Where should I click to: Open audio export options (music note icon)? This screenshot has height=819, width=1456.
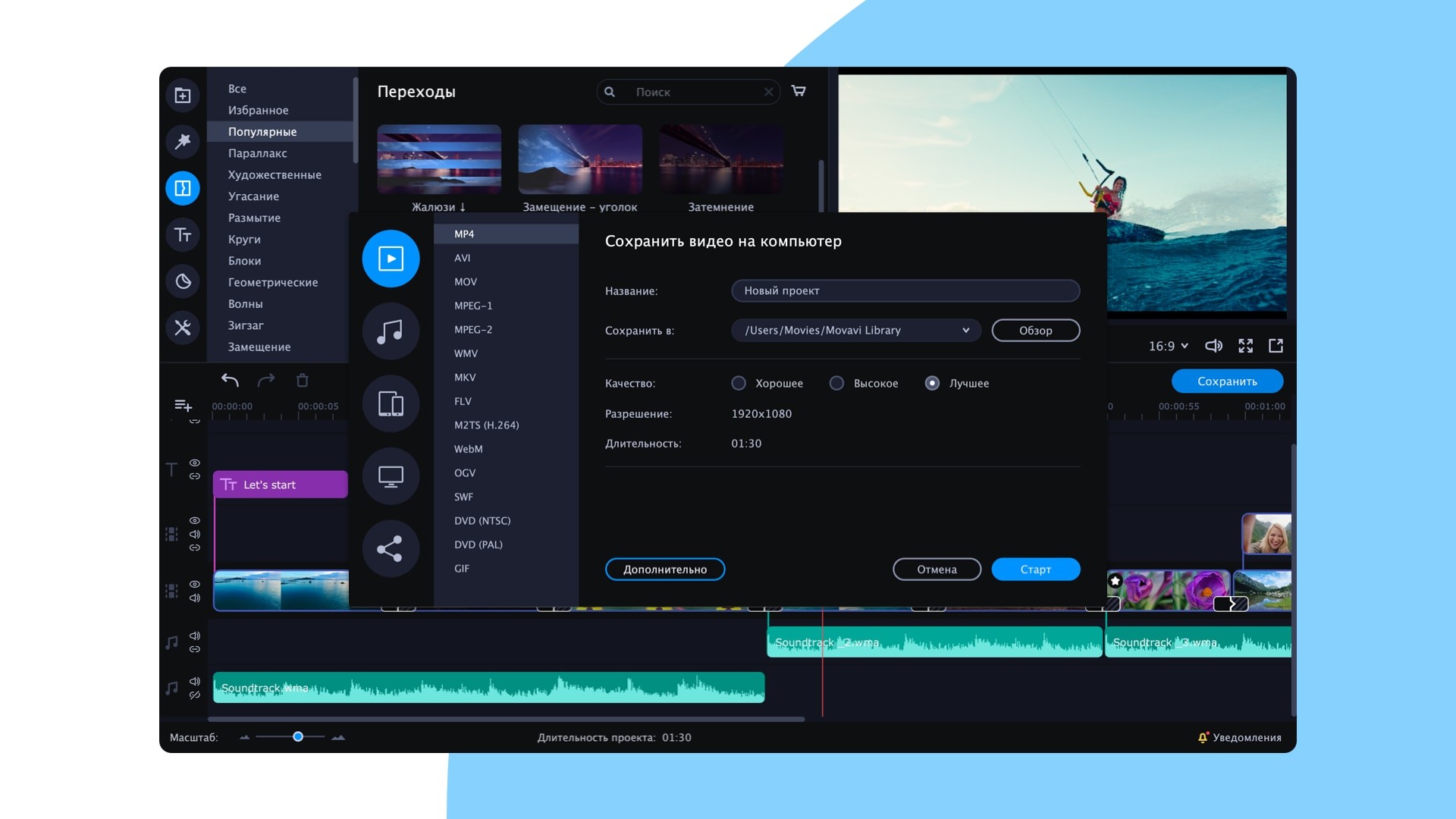click(391, 331)
